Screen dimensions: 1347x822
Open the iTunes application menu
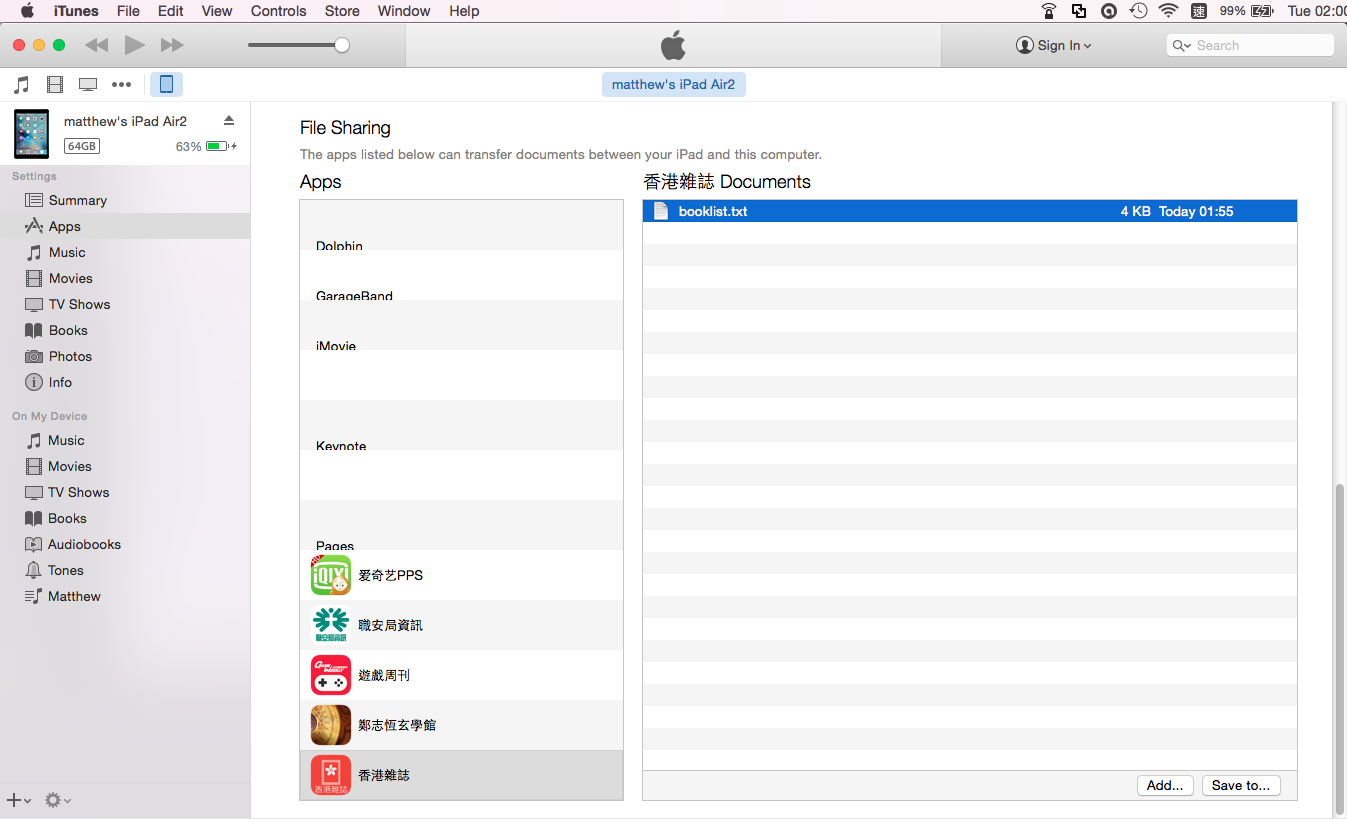[76, 11]
